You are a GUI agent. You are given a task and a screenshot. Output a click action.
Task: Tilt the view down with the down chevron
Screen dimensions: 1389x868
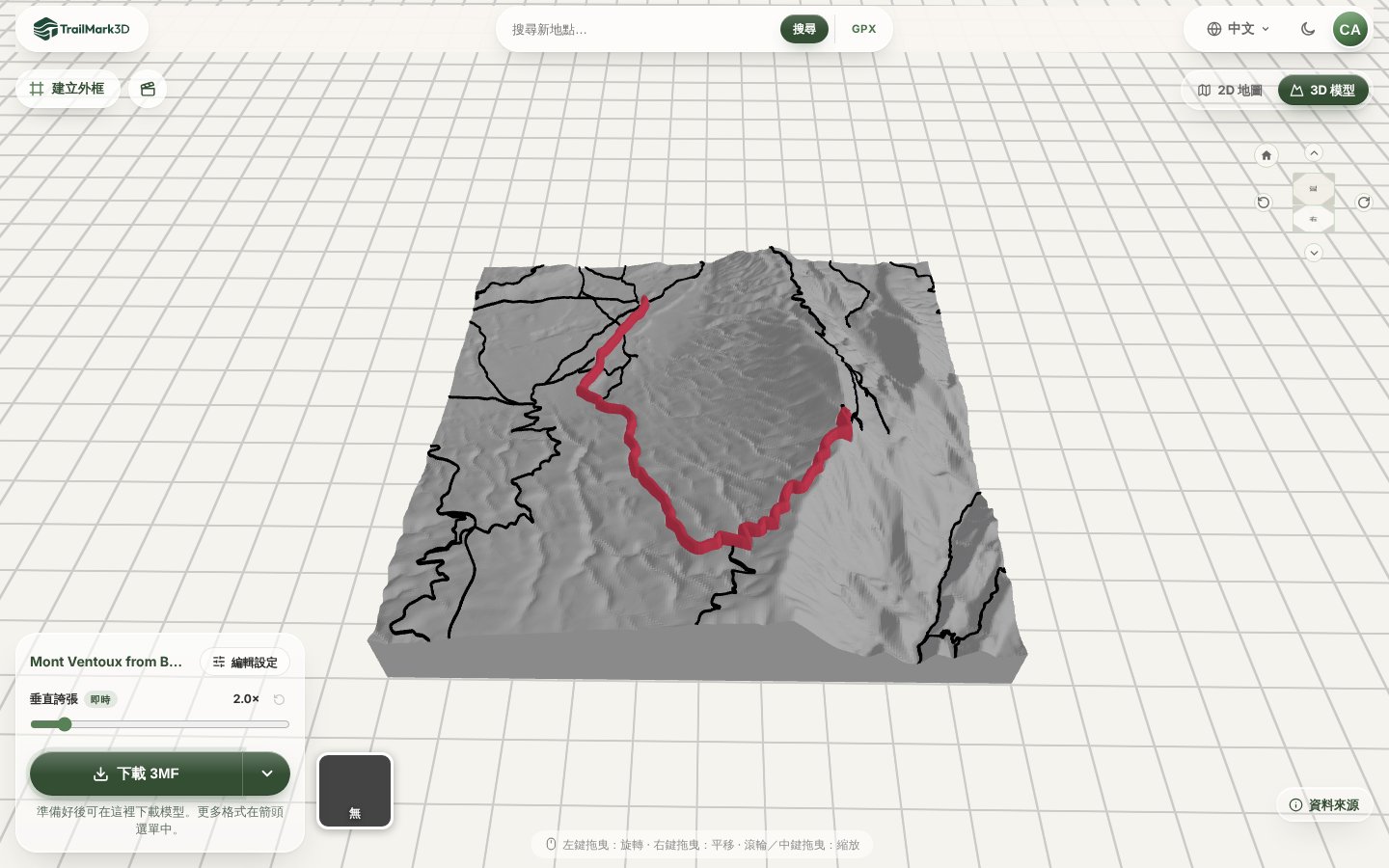click(1314, 253)
